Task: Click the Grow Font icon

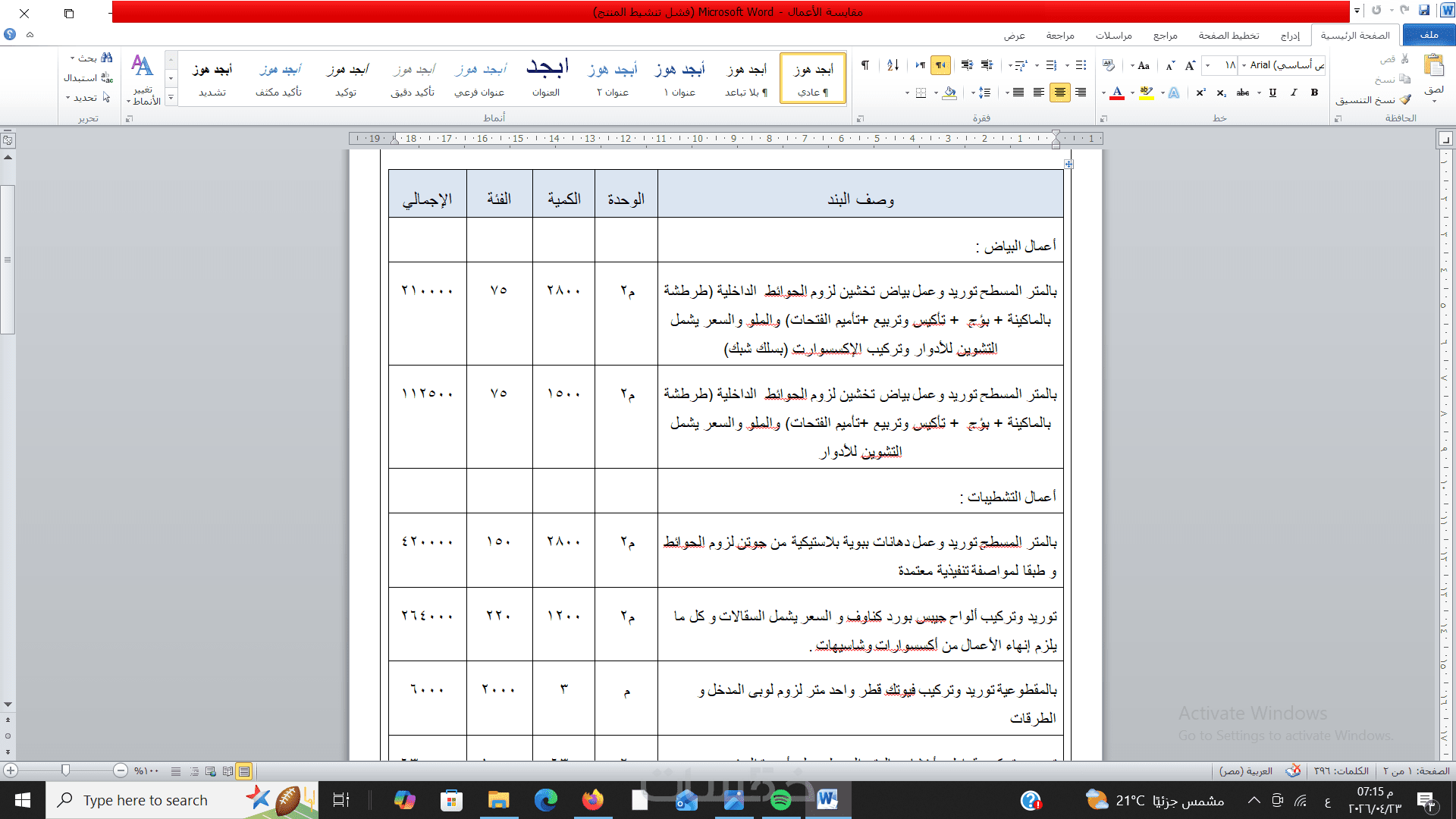Action: click(x=1190, y=65)
